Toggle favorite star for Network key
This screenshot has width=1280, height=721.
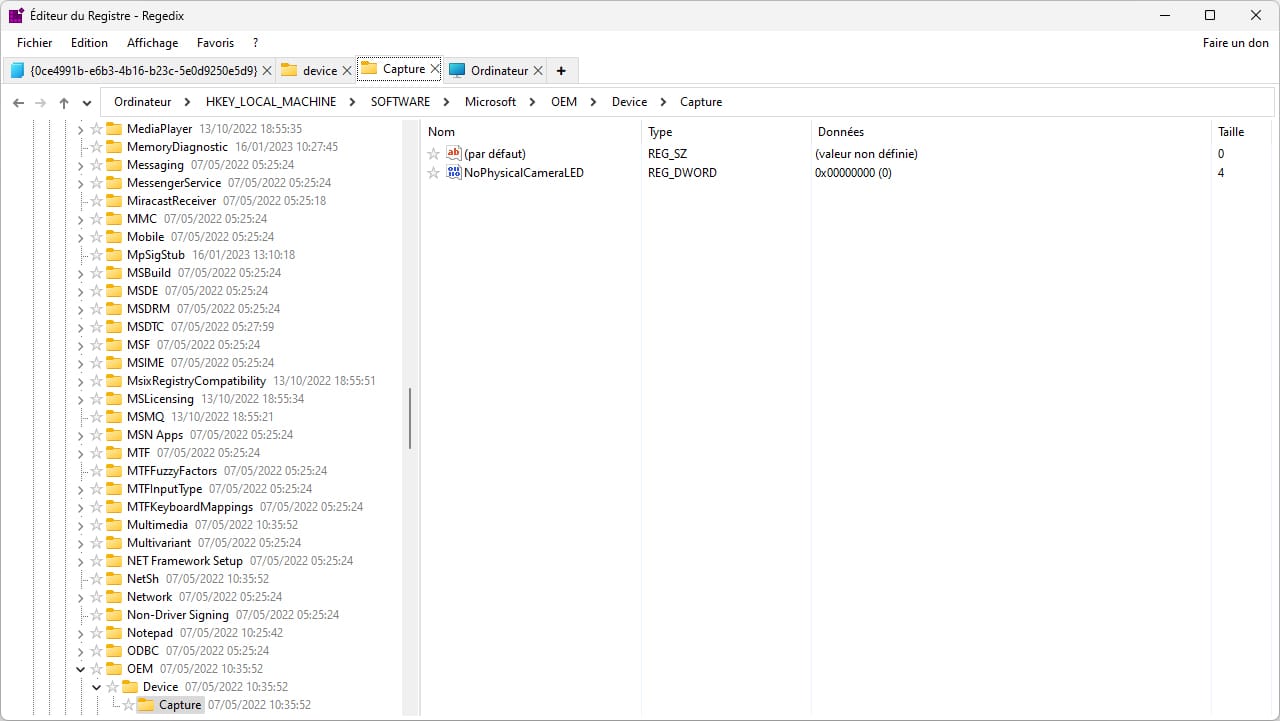click(x=97, y=597)
